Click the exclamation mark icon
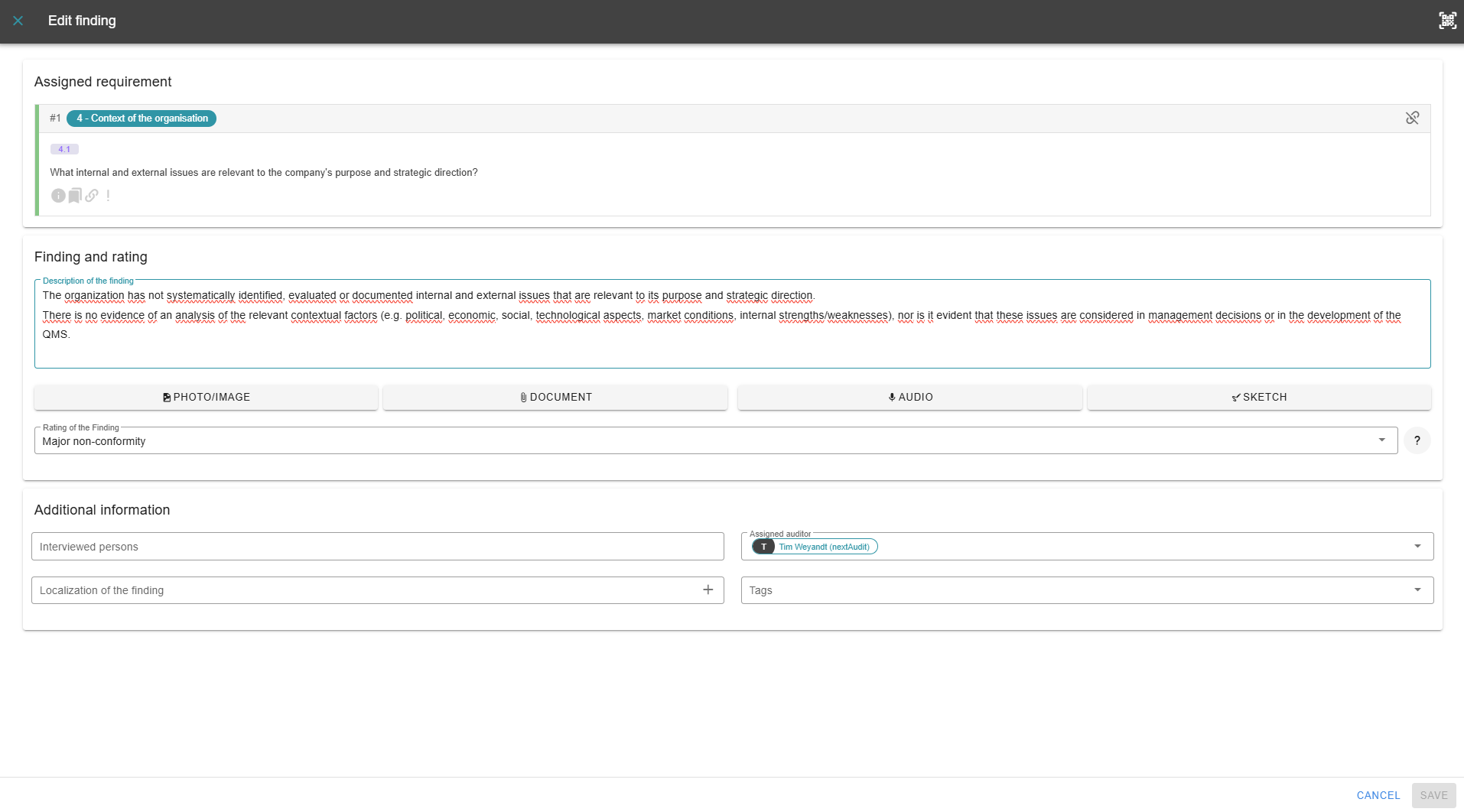The height and width of the screenshot is (812, 1464). click(x=109, y=196)
